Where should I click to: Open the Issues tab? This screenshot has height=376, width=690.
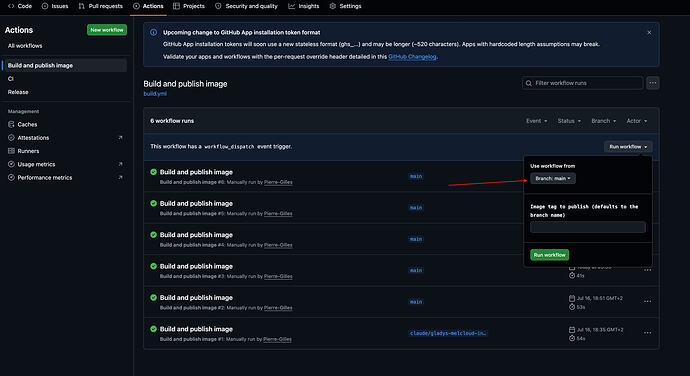click(x=55, y=6)
